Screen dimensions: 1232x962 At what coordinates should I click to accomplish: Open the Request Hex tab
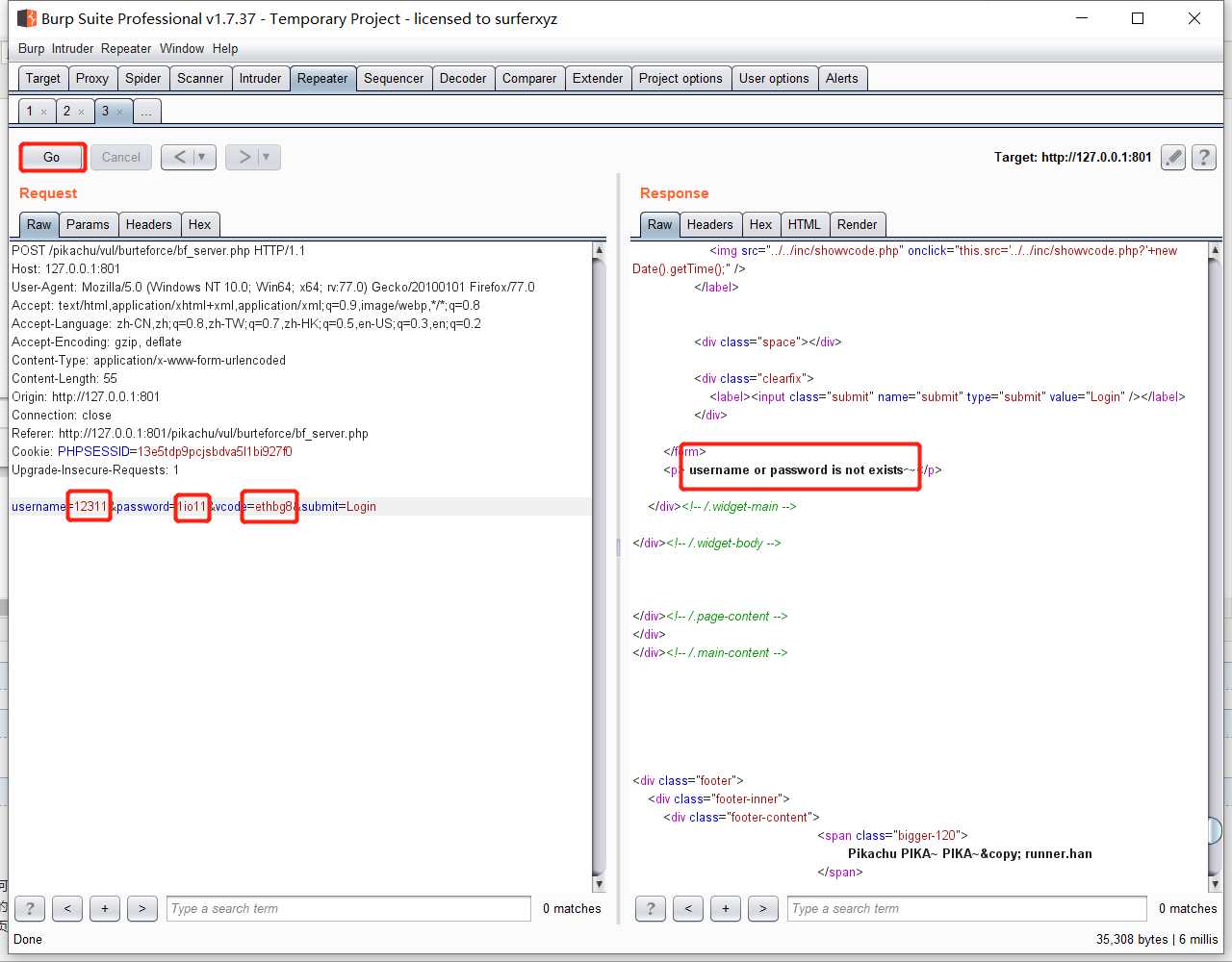click(199, 224)
